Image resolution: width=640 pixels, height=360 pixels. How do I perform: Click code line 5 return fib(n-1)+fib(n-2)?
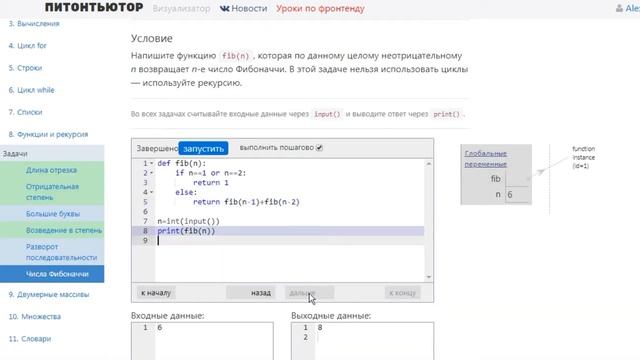point(246,202)
